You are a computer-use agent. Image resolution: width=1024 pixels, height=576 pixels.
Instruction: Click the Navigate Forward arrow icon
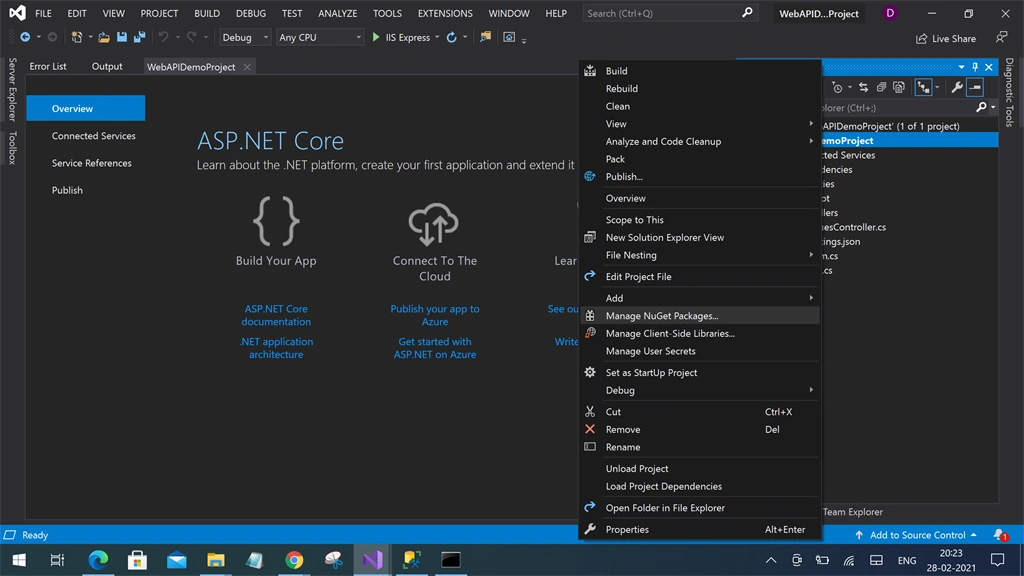(x=52, y=37)
